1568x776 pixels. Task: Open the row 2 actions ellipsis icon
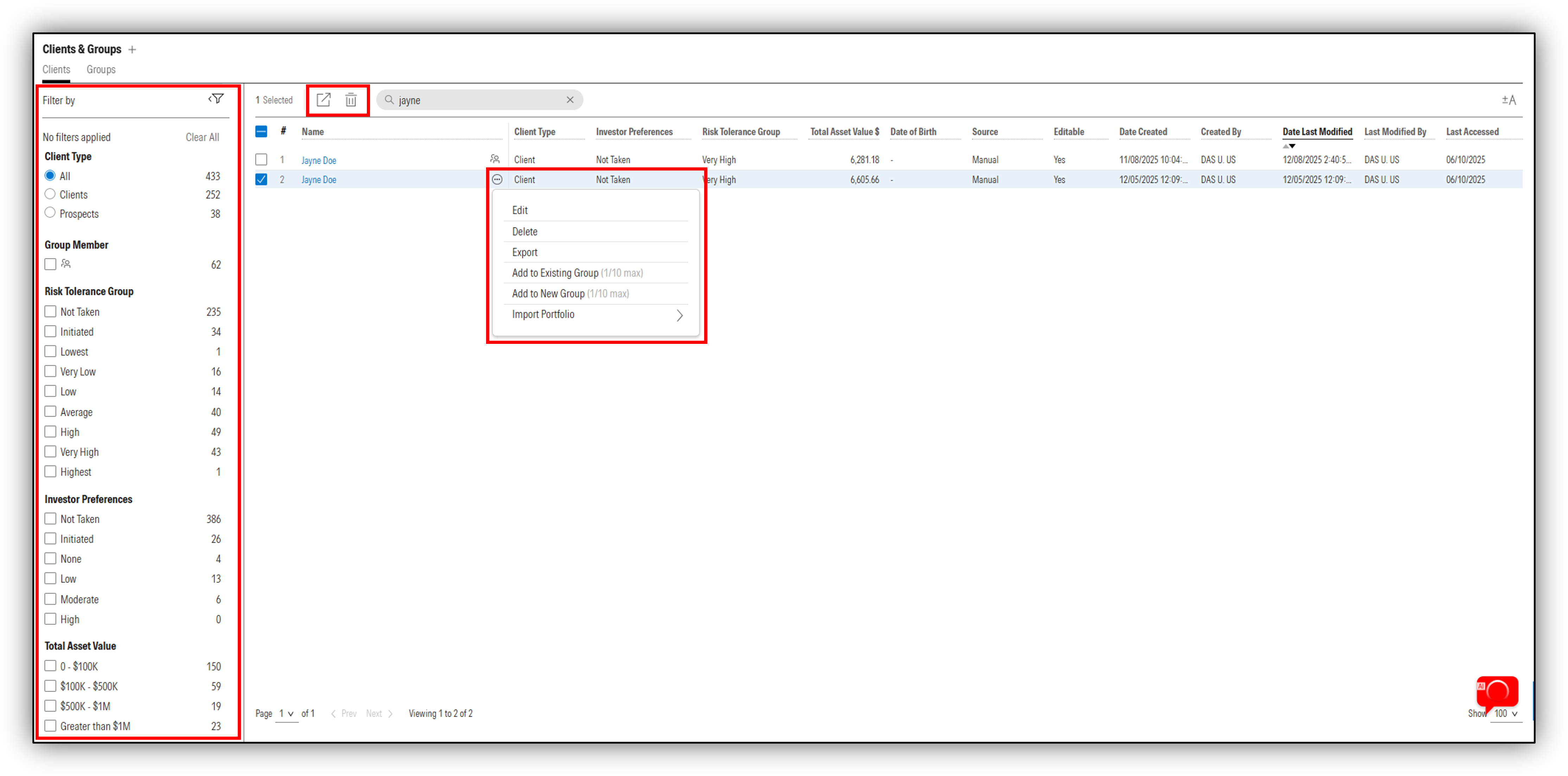[x=497, y=180]
